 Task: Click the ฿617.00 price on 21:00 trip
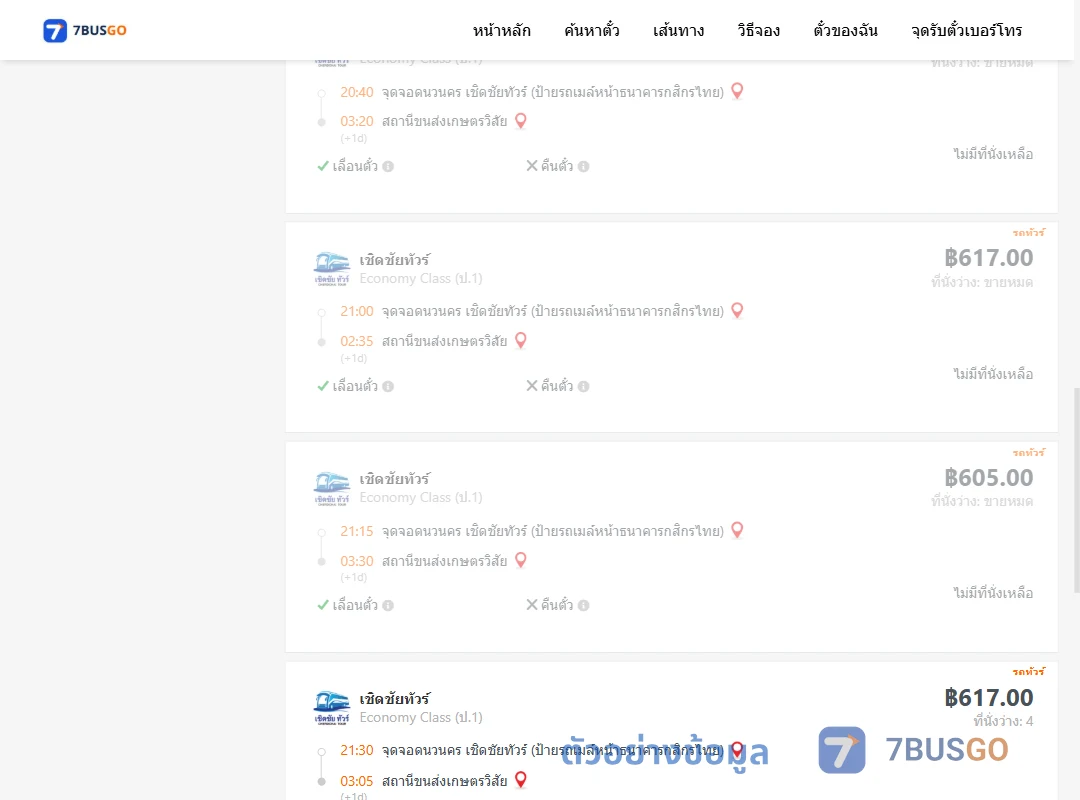click(x=988, y=258)
